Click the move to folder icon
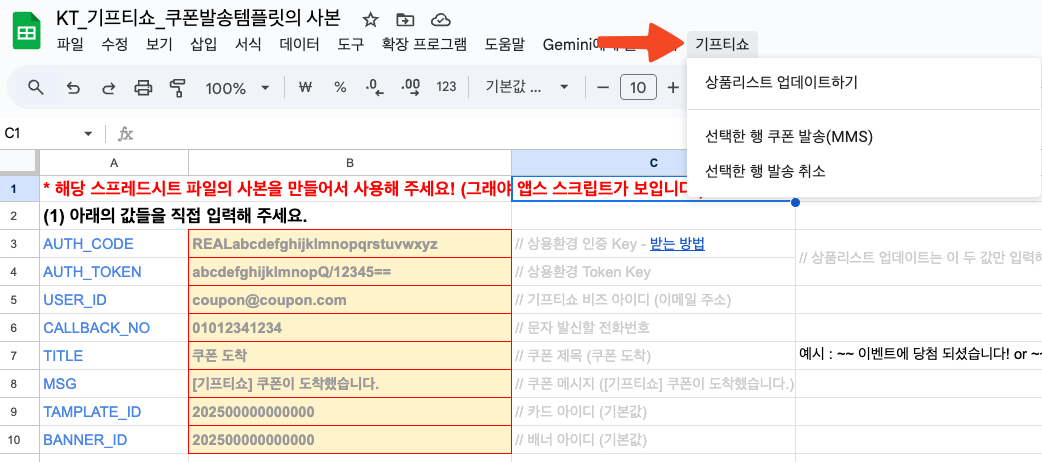The height and width of the screenshot is (462, 1042). coord(404,20)
